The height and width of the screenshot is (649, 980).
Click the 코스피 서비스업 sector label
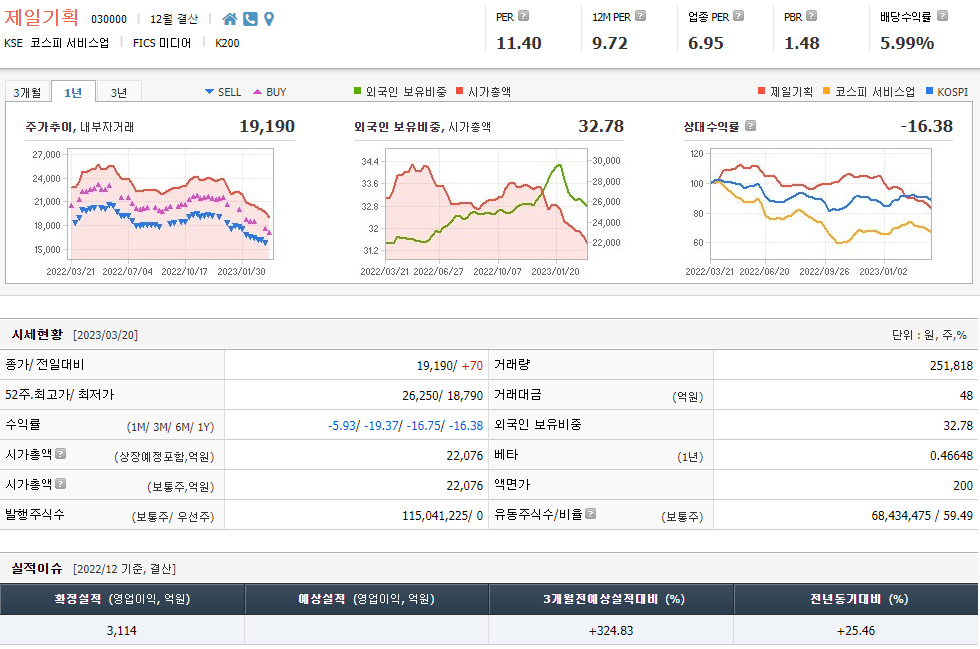point(69,43)
